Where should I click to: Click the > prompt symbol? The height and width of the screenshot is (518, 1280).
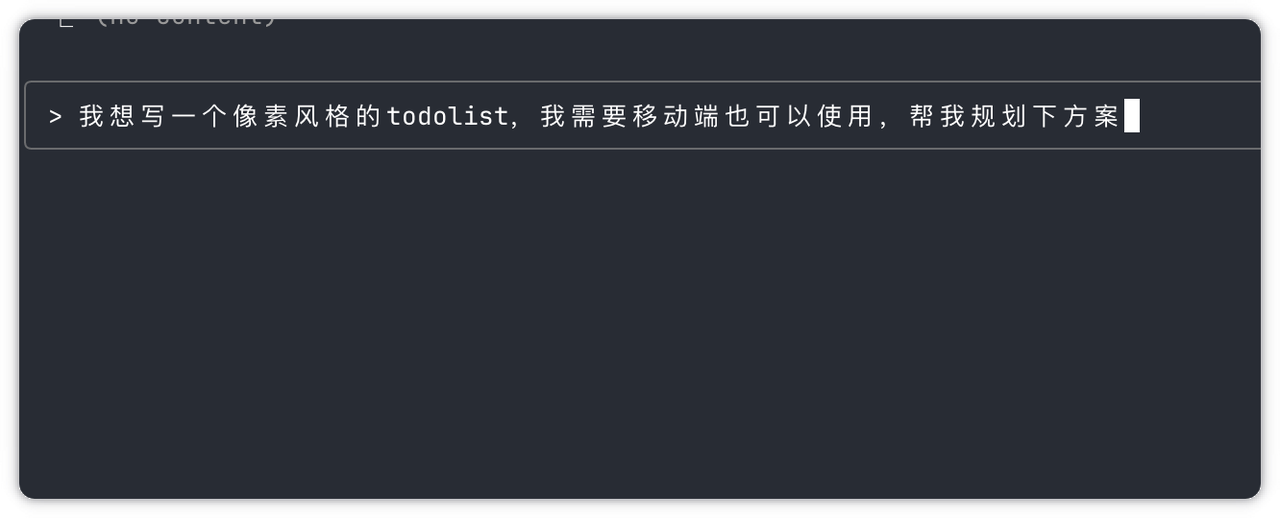(x=56, y=117)
